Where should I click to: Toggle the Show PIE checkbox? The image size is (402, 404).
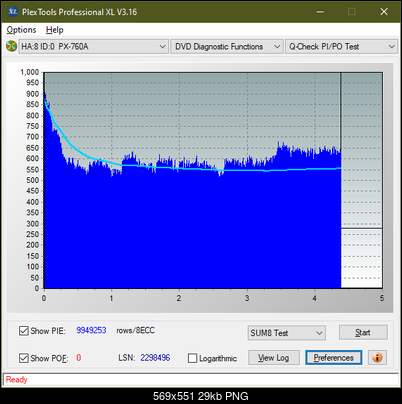tap(24, 331)
